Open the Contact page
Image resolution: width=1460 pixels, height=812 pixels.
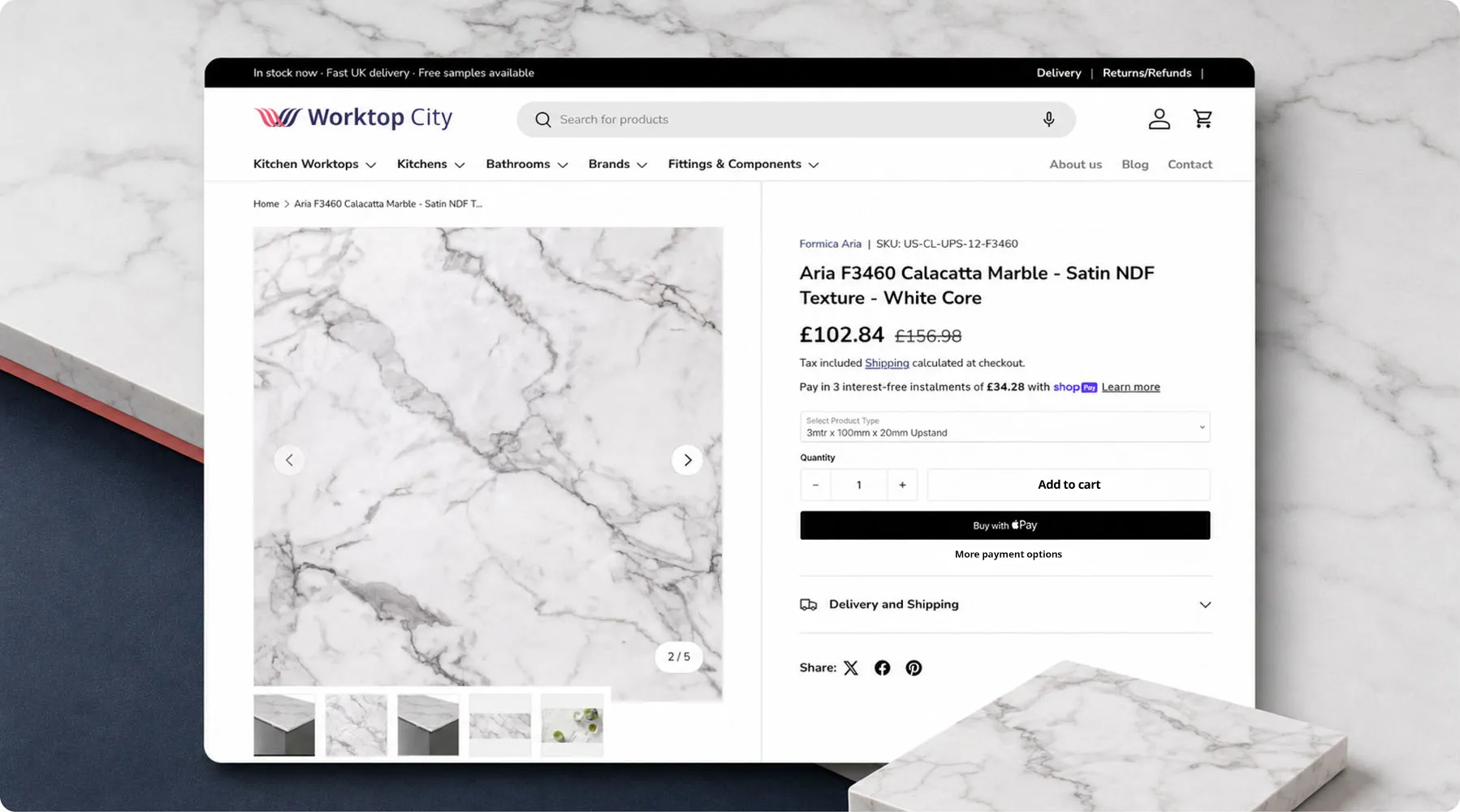point(1190,165)
